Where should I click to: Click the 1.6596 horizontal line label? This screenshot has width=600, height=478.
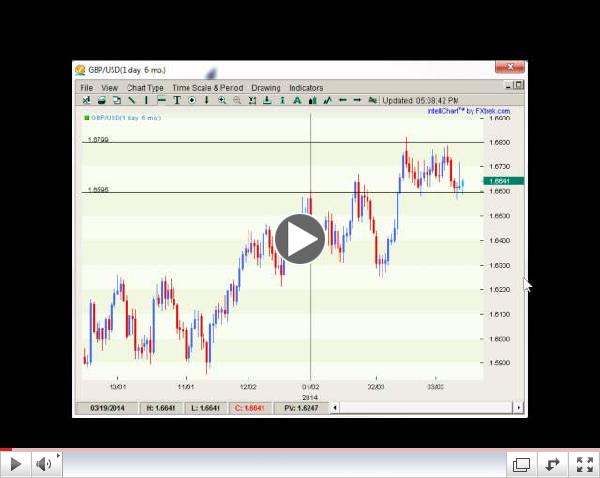pos(98,189)
